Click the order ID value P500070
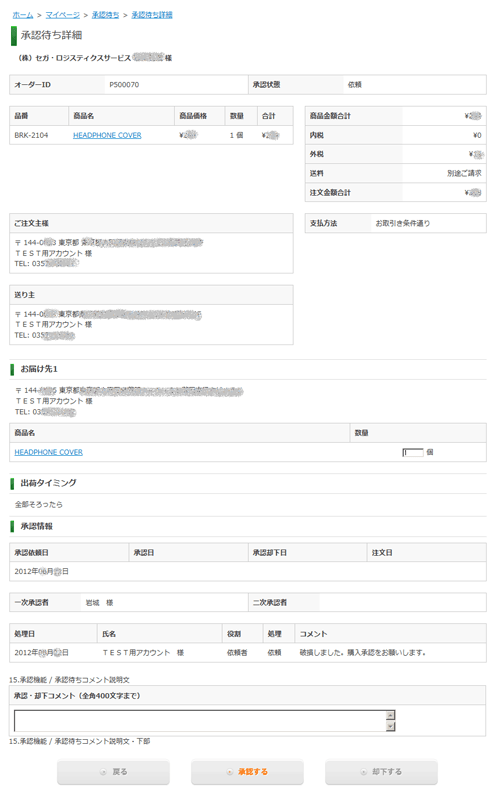Viewport: 497px width, 796px height. (x=124, y=85)
